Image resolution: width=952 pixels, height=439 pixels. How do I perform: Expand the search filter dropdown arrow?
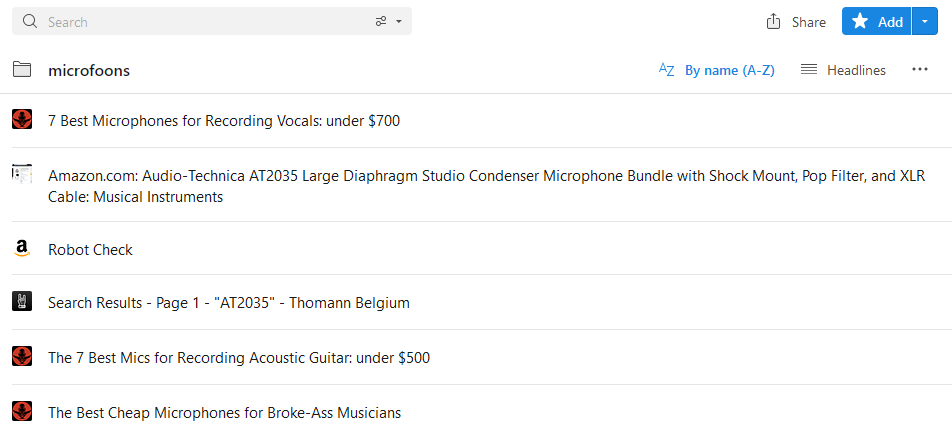click(399, 22)
